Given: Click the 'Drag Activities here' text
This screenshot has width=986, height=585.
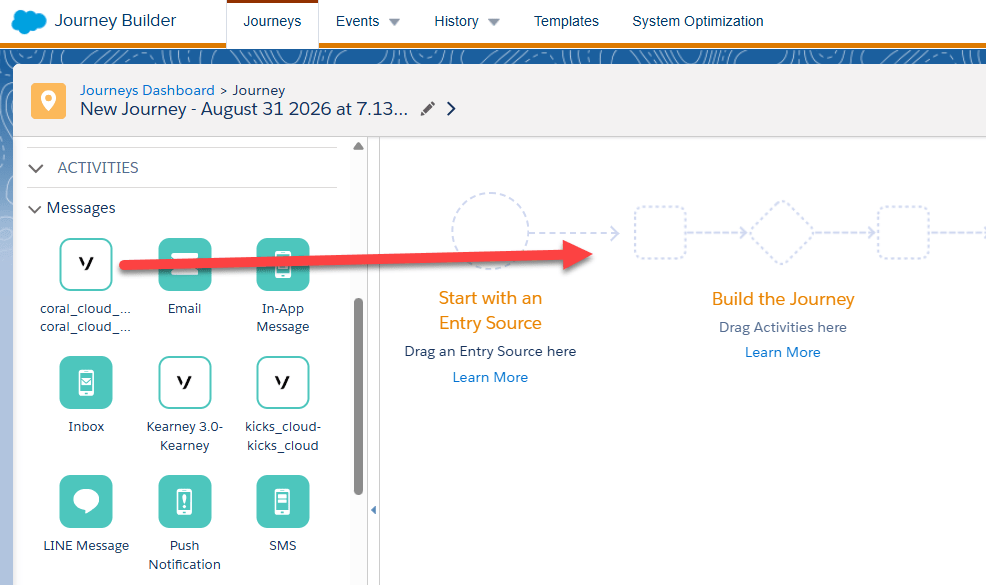Looking at the screenshot, I should point(783,327).
